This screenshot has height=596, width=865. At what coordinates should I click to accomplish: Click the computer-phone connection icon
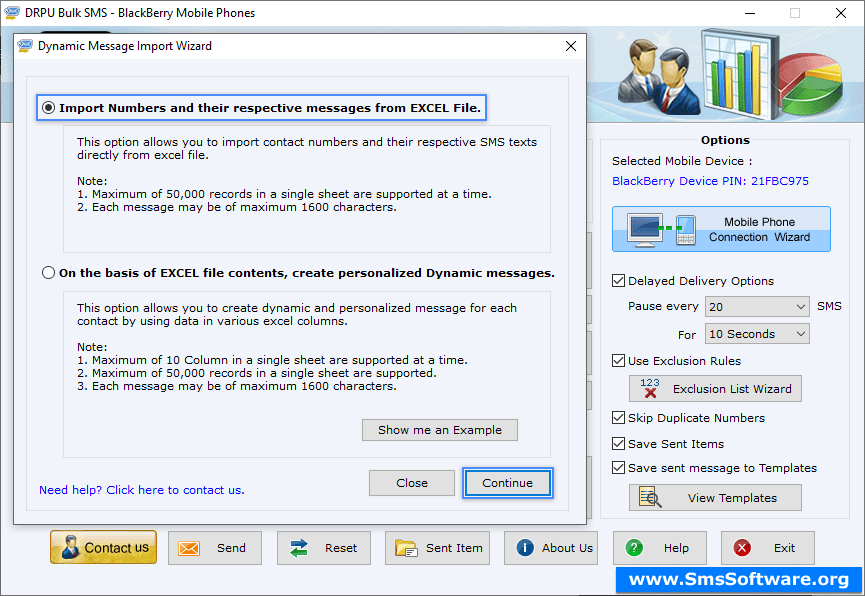pyautogui.click(x=661, y=230)
